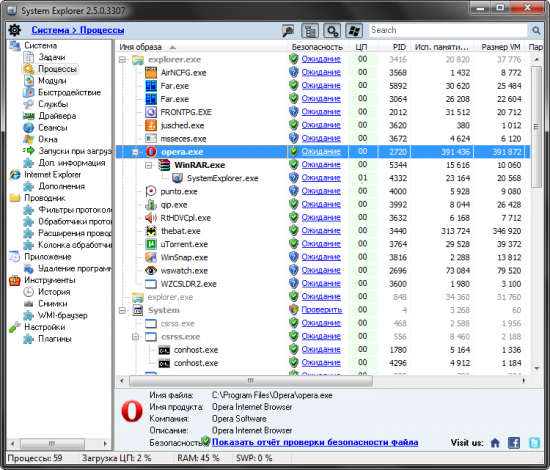
Task: Toggle the process tree view toolbar button
Action: pyautogui.click(x=310, y=31)
